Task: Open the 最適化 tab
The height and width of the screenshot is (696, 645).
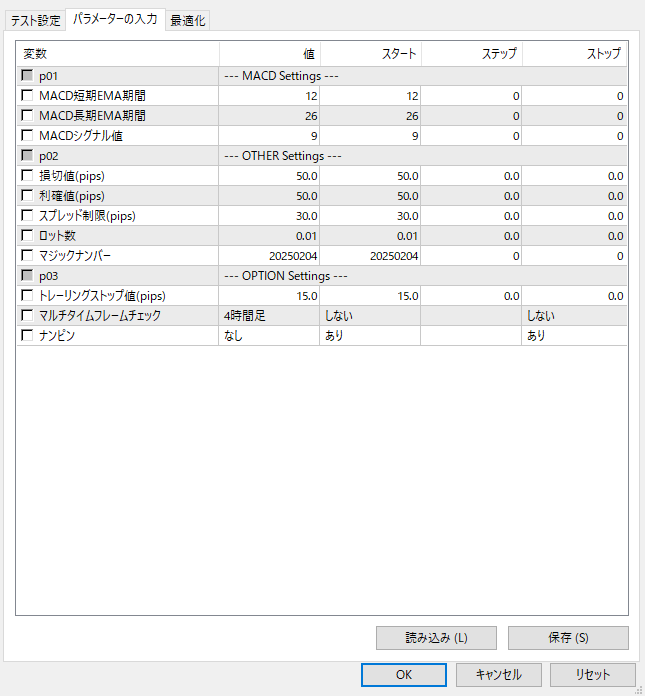Action: (187, 20)
